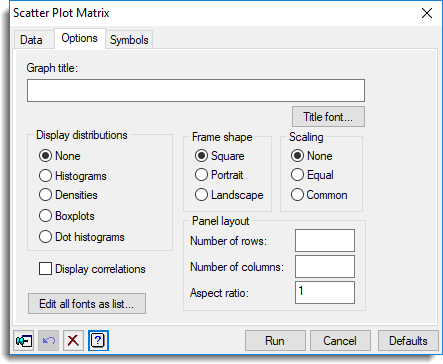Click the pin dialog open icon
This screenshot has height=364, width=443.
pos(24,341)
